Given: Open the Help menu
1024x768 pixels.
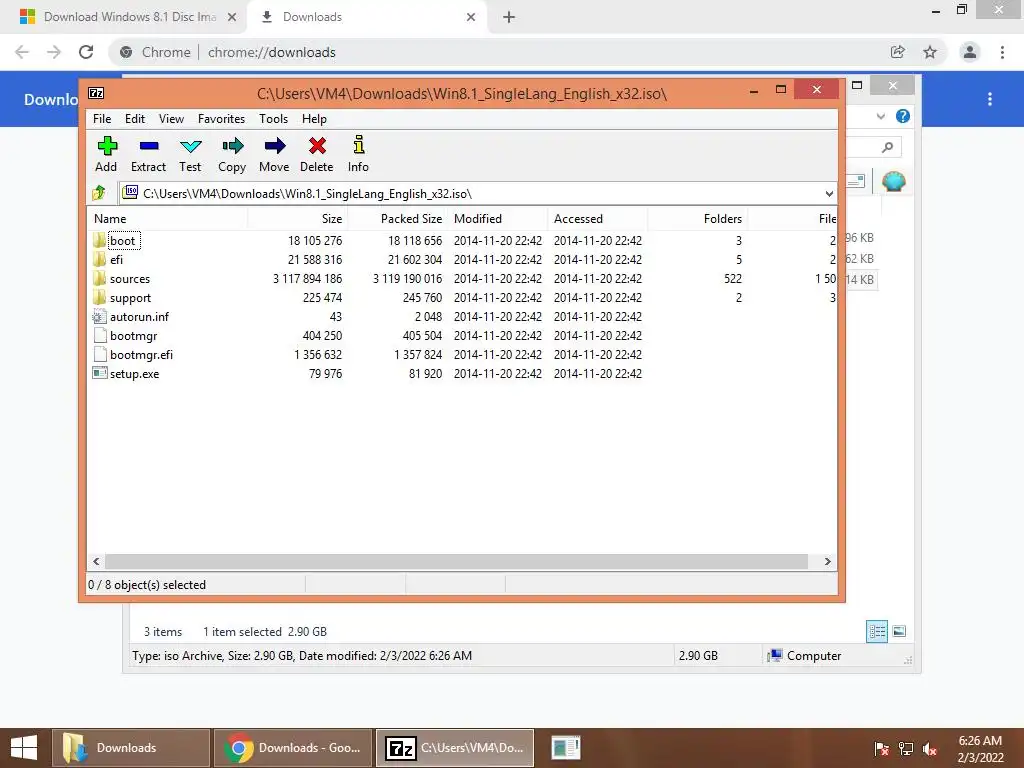Looking at the screenshot, I should point(314,119).
